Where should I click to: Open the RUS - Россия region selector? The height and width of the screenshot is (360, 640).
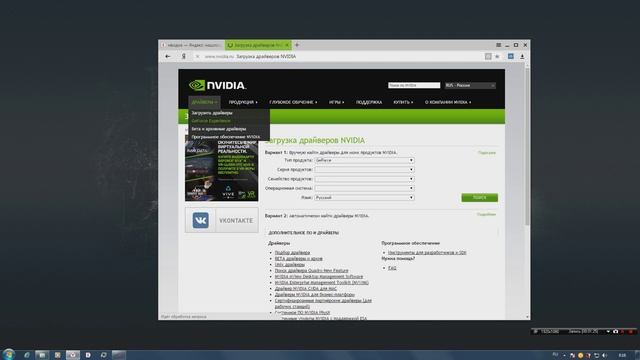[x=470, y=85]
